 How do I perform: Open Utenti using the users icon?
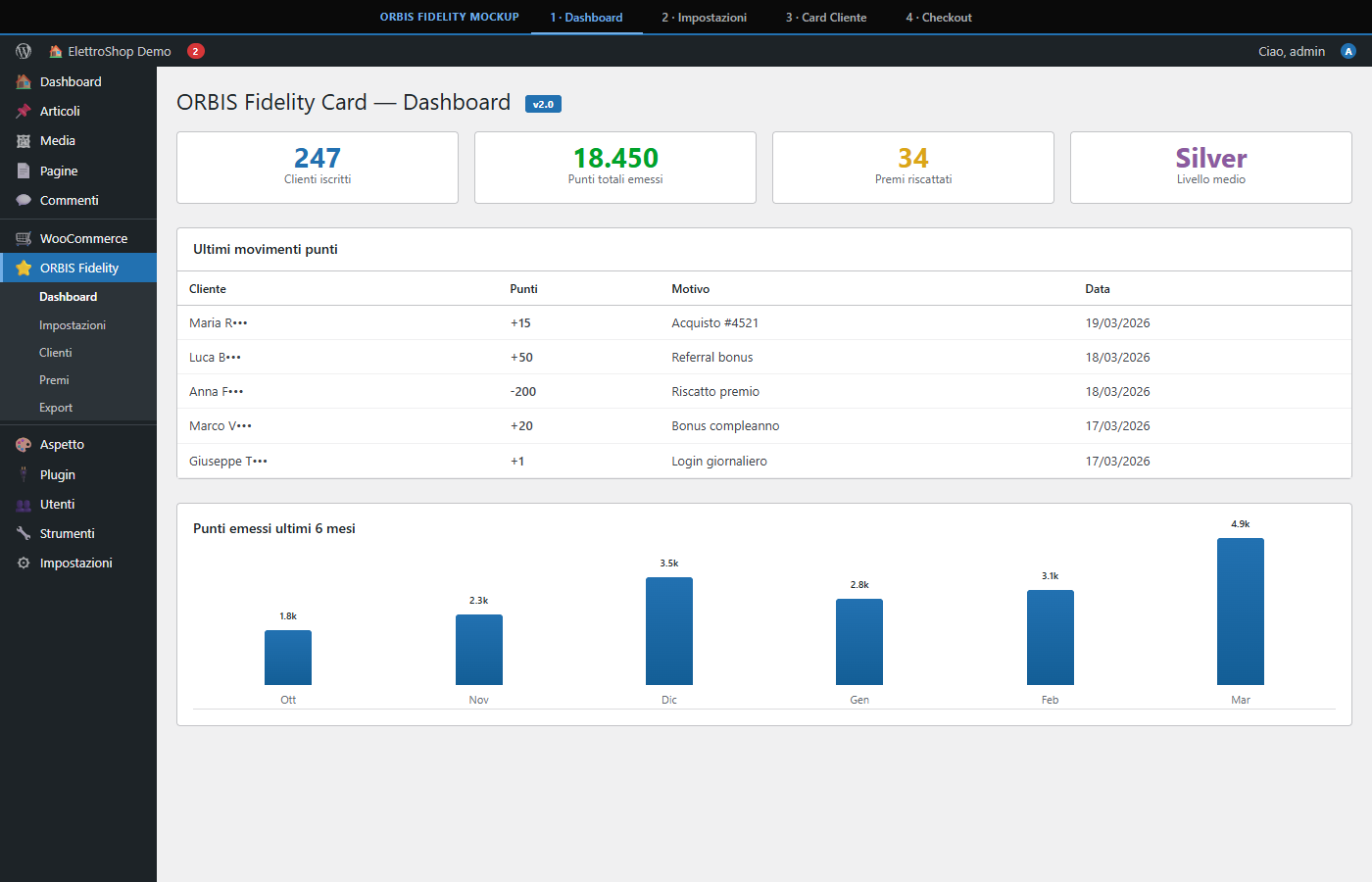22,503
